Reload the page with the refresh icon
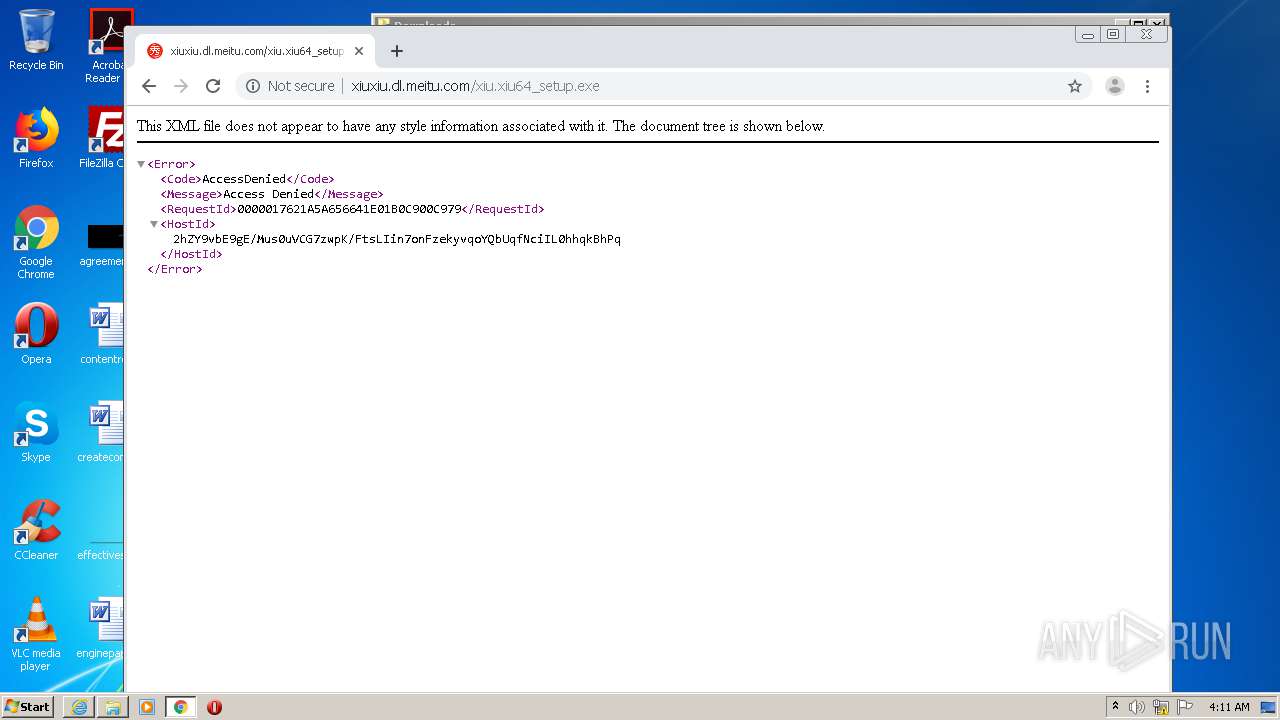This screenshot has height=720, width=1280. tap(213, 86)
